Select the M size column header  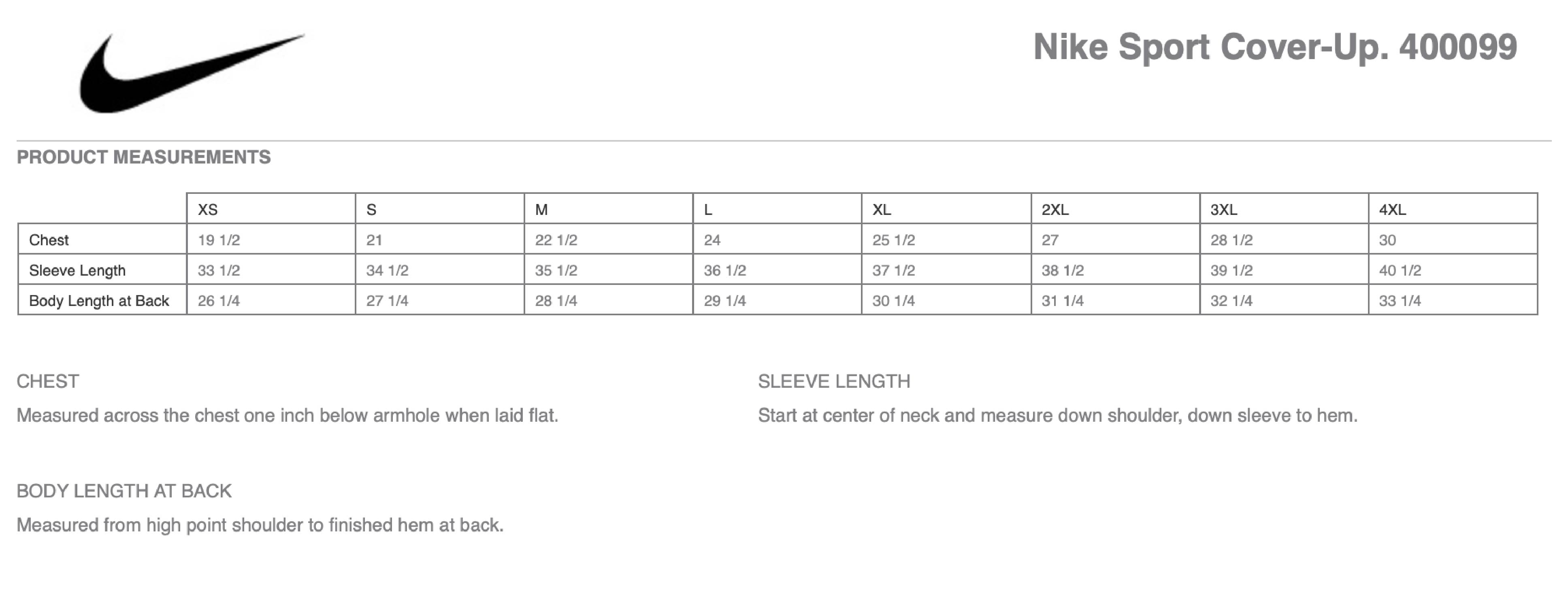click(x=541, y=210)
